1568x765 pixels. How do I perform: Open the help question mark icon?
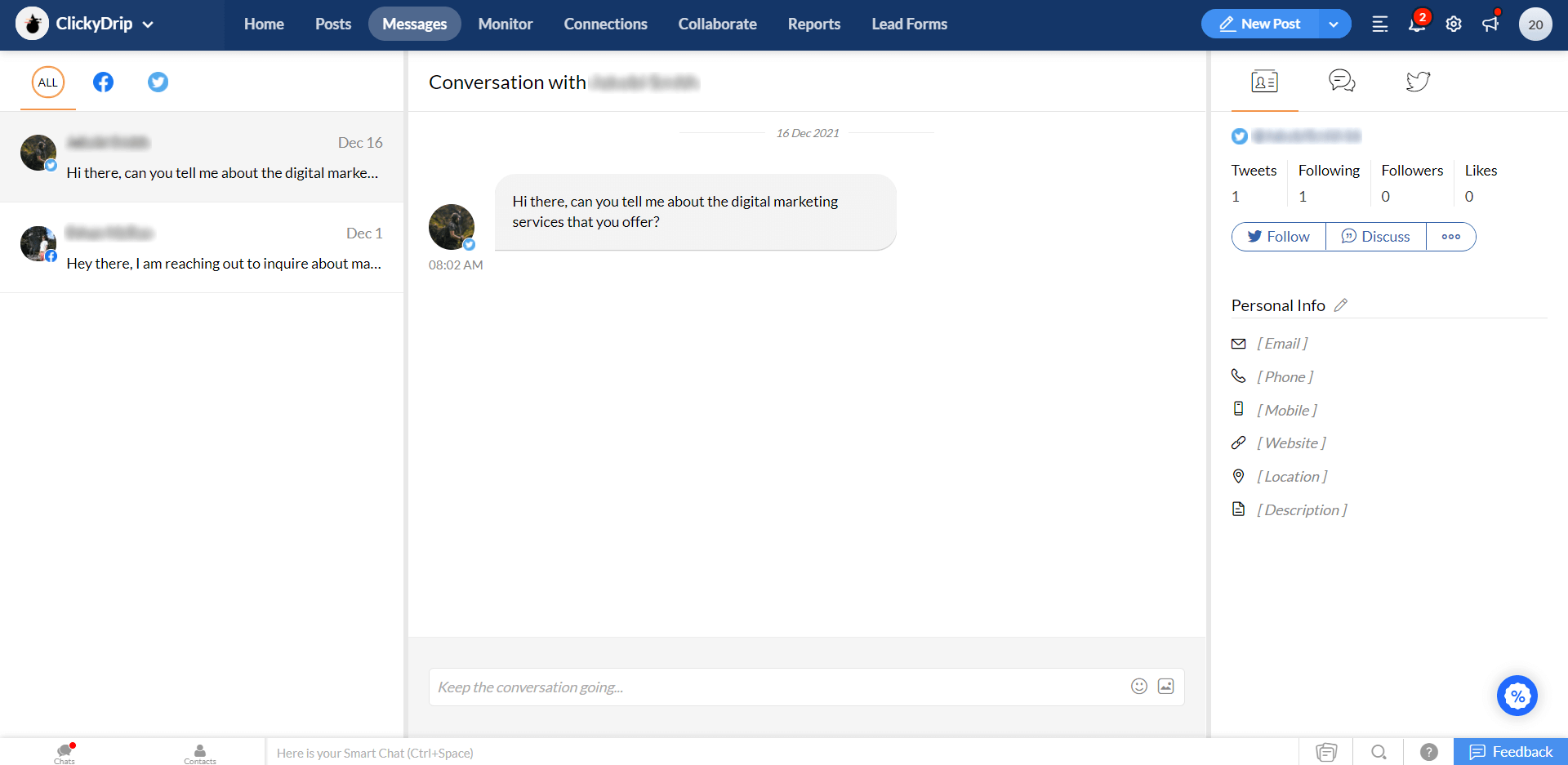point(1429,752)
